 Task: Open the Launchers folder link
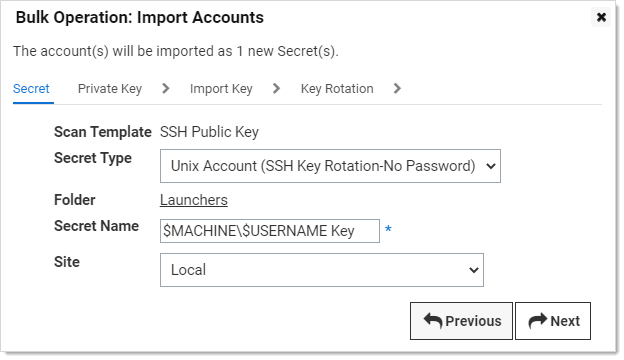[194, 200]
